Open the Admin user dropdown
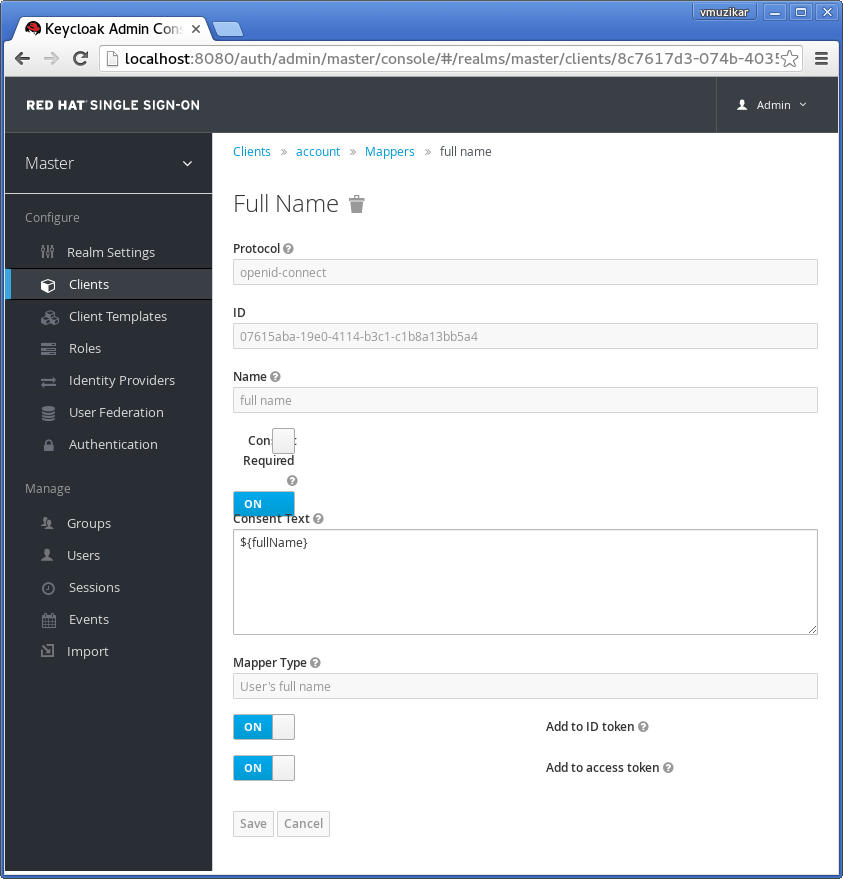Image resolution: width=843 pixels, height=879 pixels. pyautogui.click(x=772, y=105)
